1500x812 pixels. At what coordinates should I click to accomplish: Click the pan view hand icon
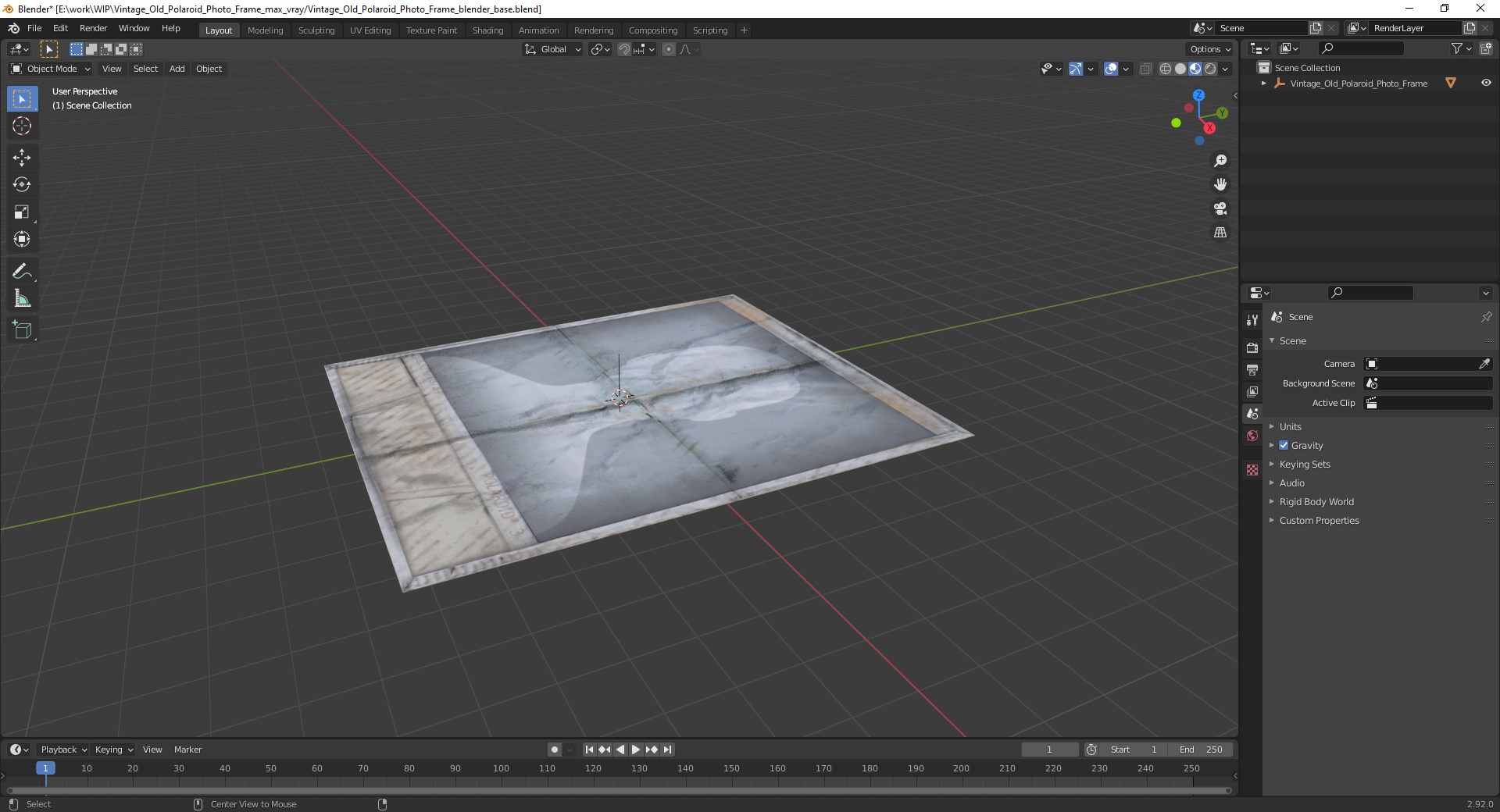(x=1220, y=185)
